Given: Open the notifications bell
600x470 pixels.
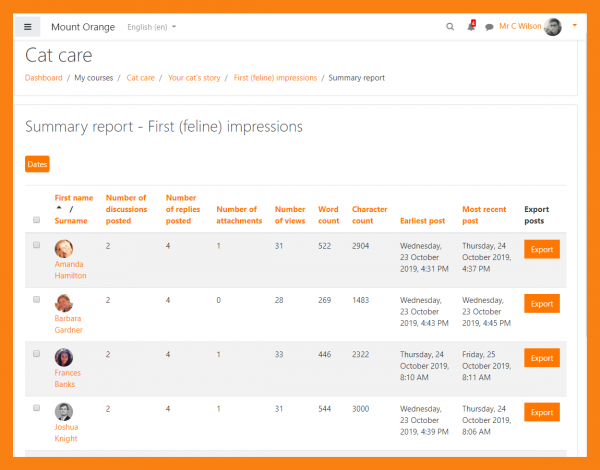Looking at the screenshot, I should coord(471,27).
